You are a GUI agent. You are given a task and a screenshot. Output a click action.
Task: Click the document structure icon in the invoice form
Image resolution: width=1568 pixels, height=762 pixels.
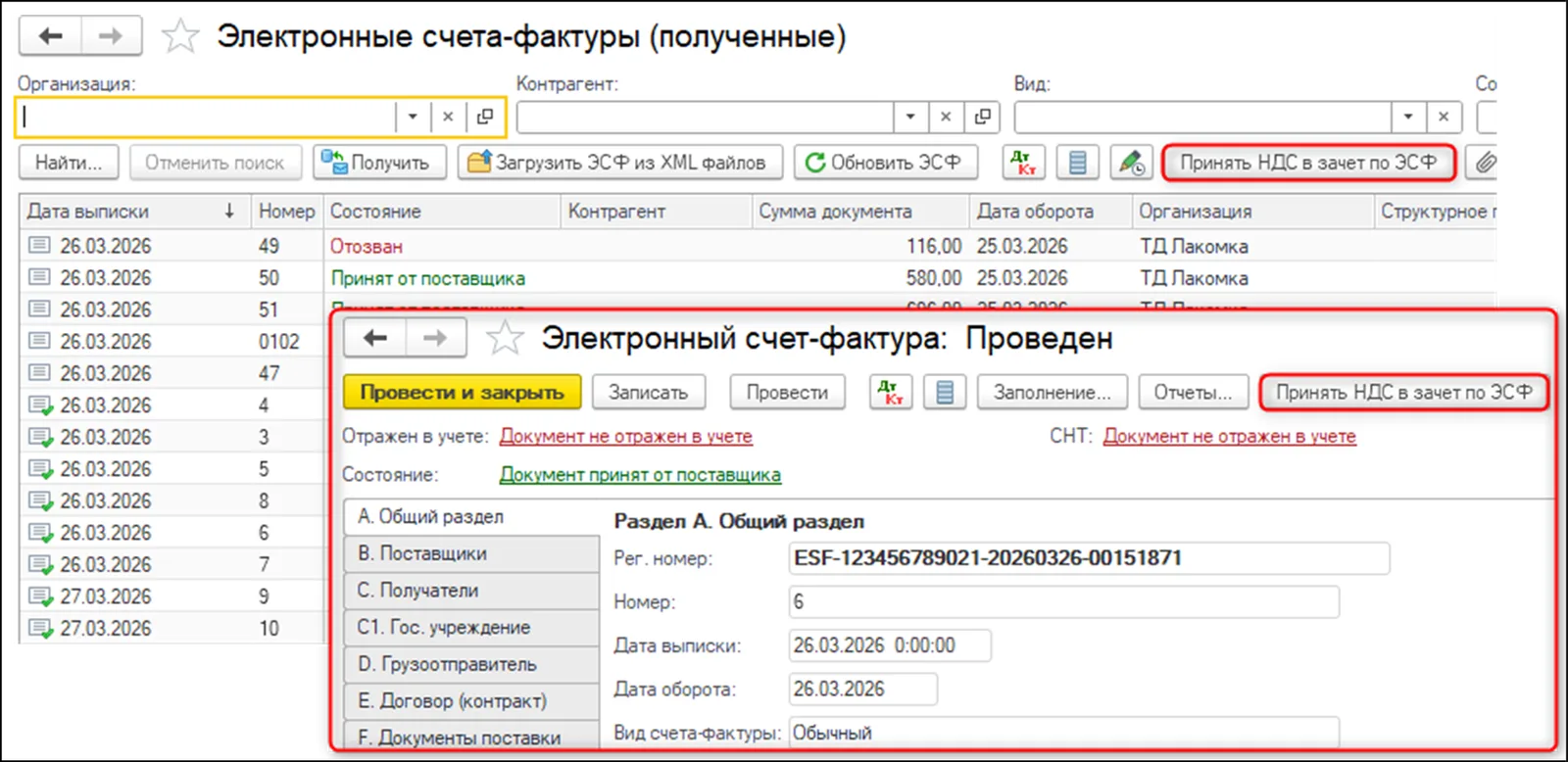945,393
